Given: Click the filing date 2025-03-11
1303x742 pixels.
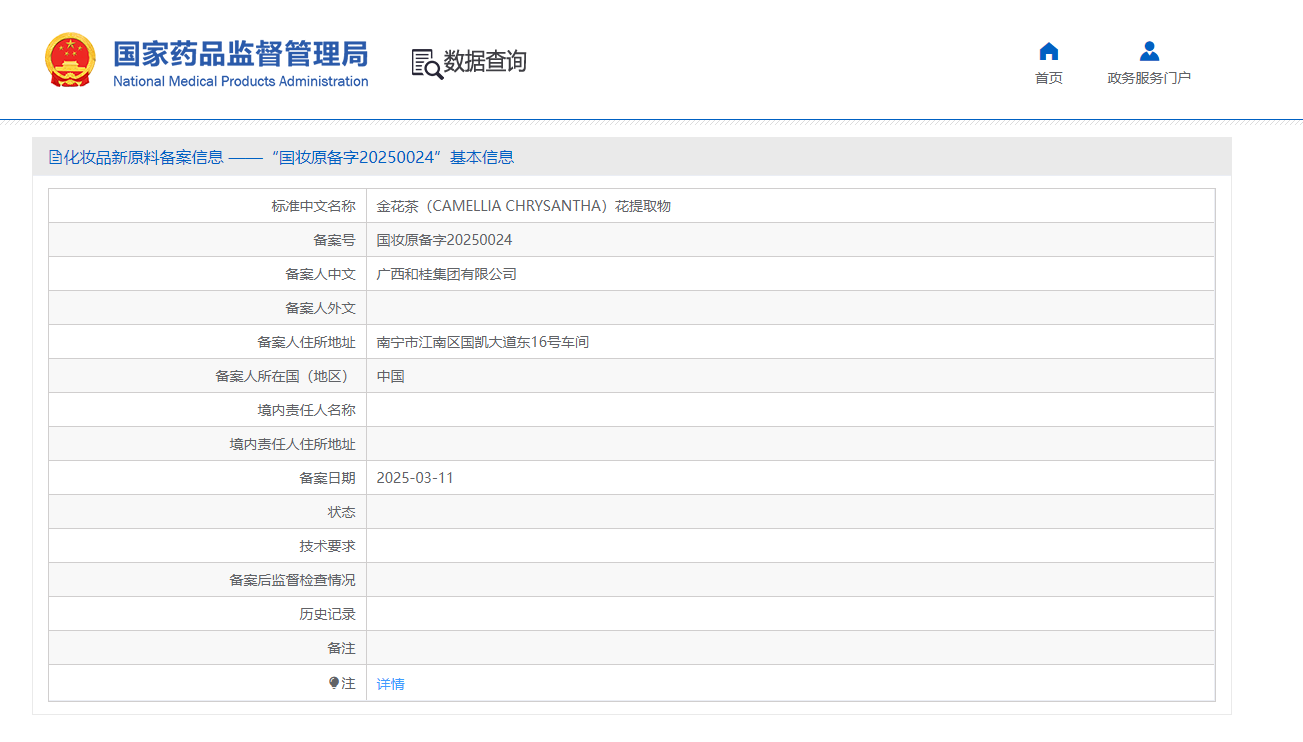Looking at the screenshot, I should click(415, 478).
